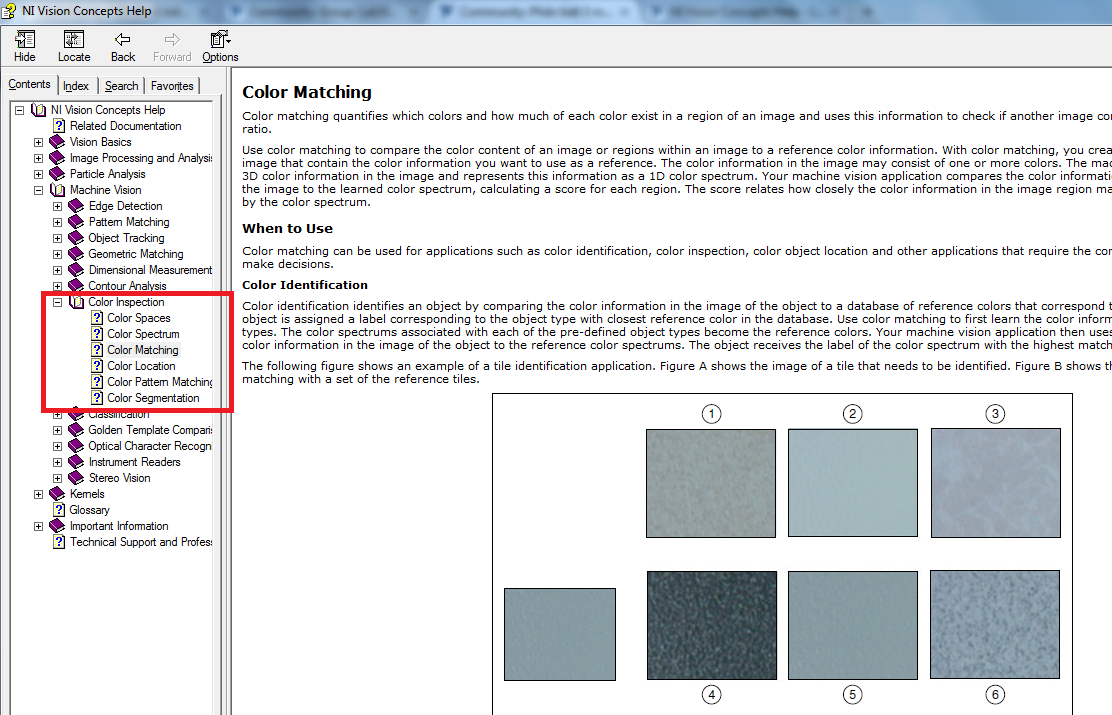
Task: Click the Color Inspection open book icon
Action: pyautogui.click(x=76, y=302)
